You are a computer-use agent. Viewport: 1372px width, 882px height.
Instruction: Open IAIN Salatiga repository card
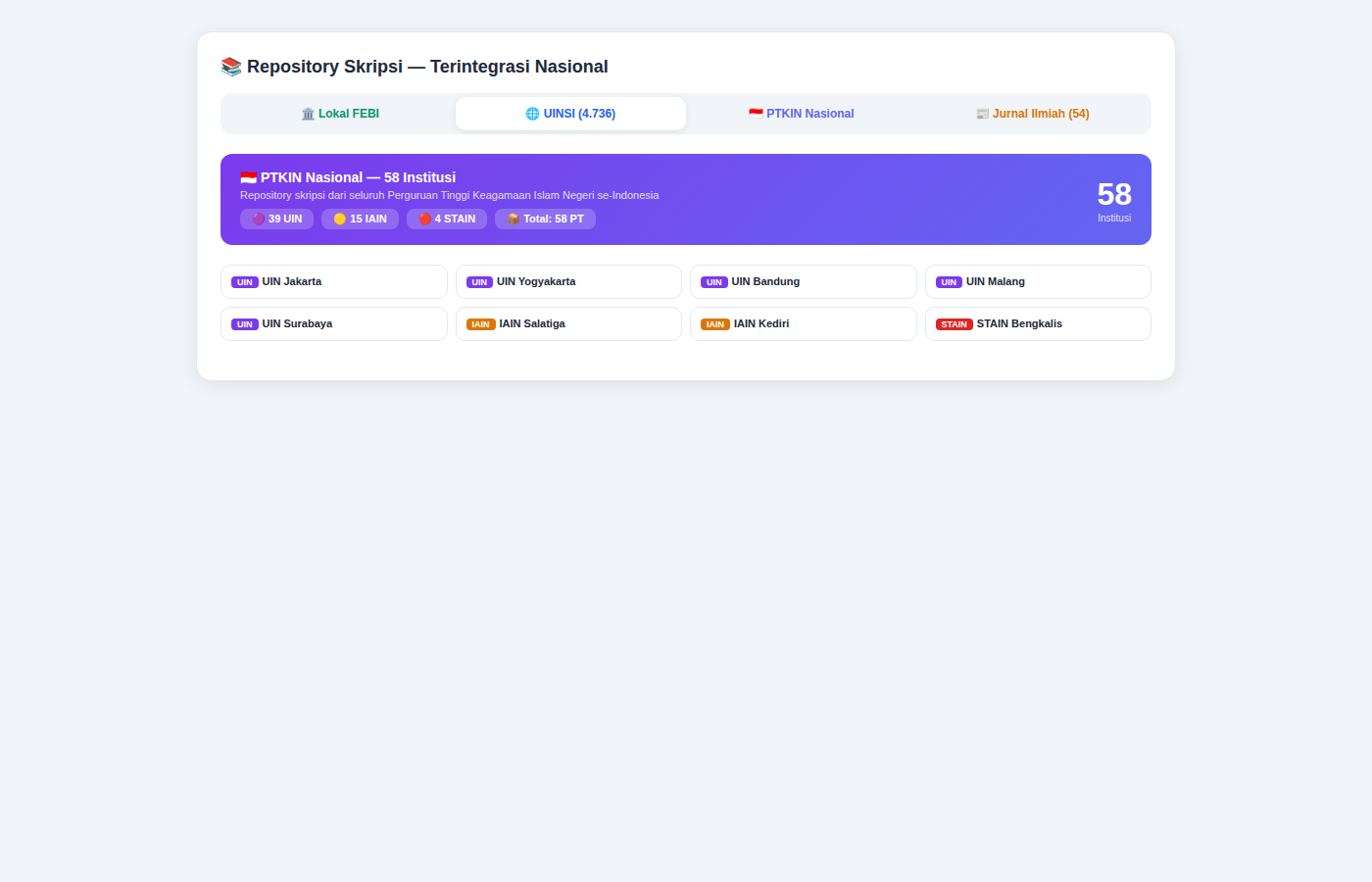(x=568, y=324)
